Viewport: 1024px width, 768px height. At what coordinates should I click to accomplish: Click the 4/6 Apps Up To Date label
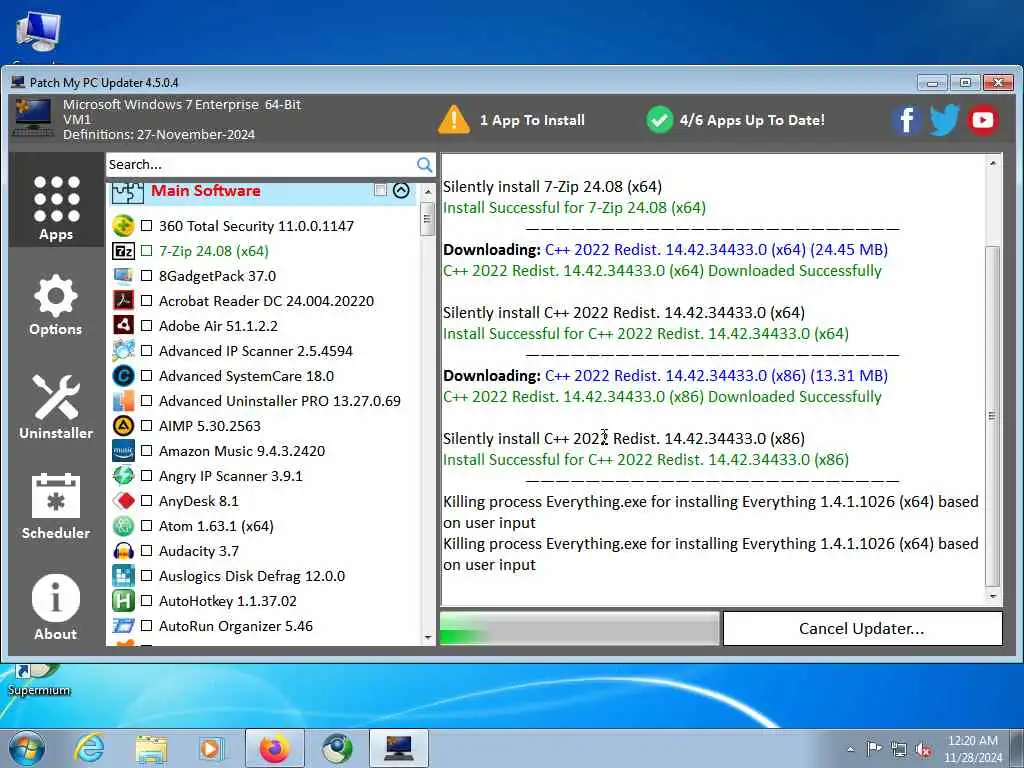pos(752,120)
